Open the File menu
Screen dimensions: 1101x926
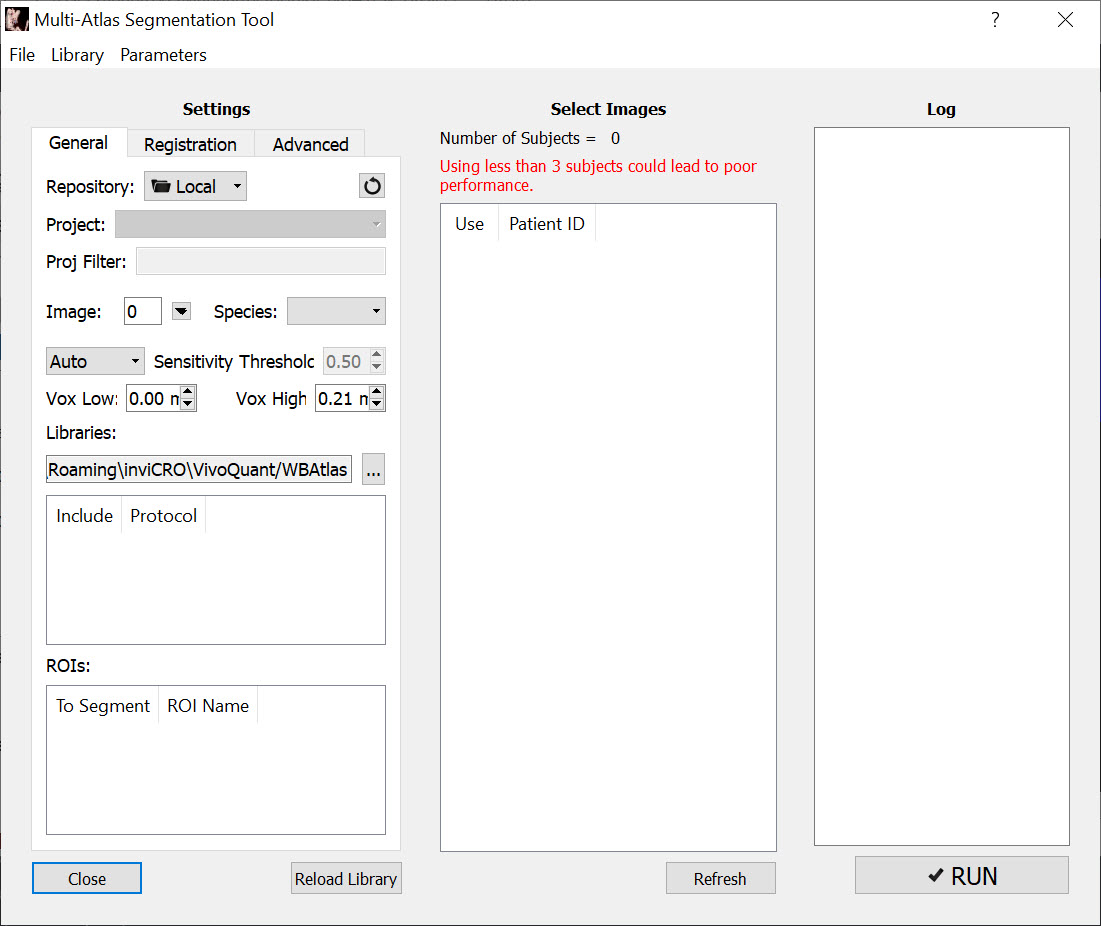pos(22,55)
